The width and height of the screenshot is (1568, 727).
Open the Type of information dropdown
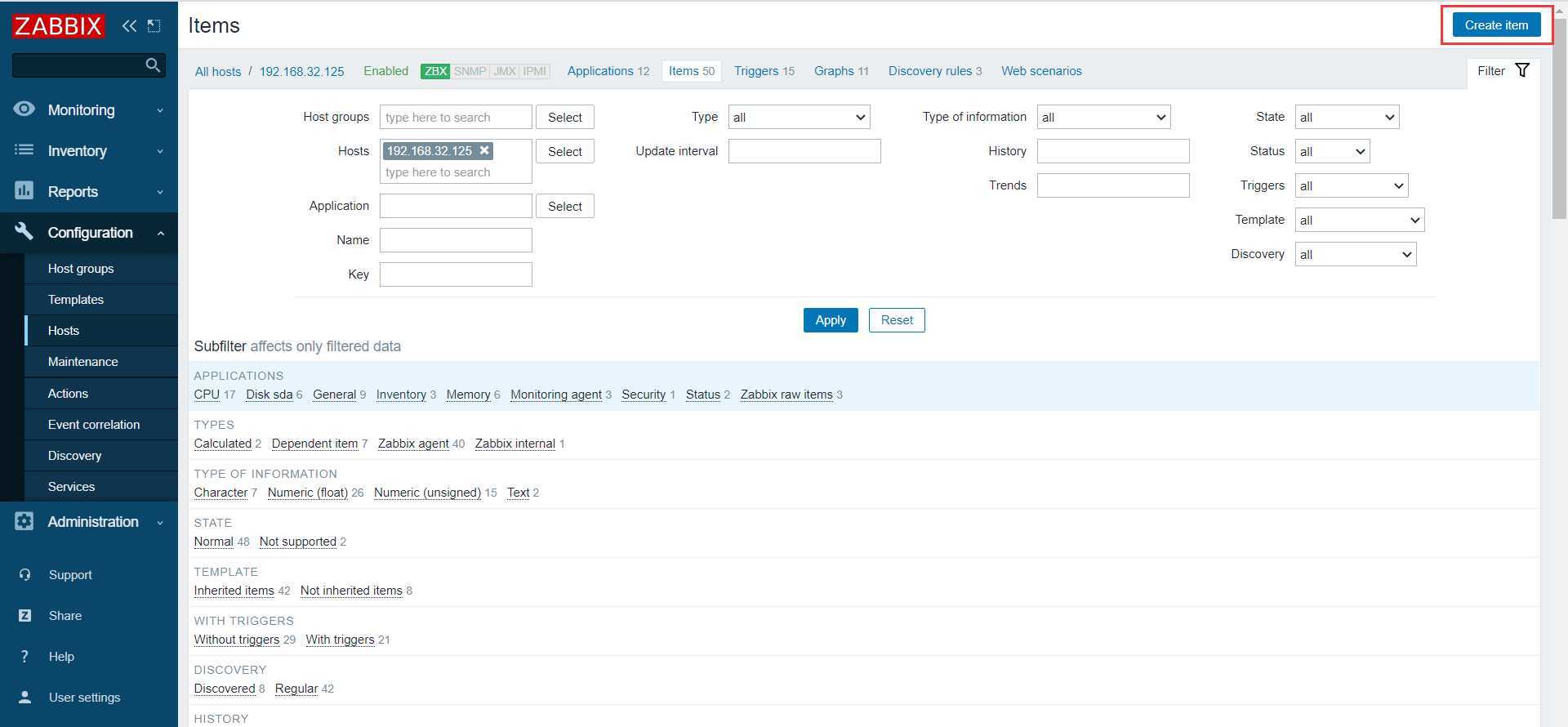[x=1103, y=117]
